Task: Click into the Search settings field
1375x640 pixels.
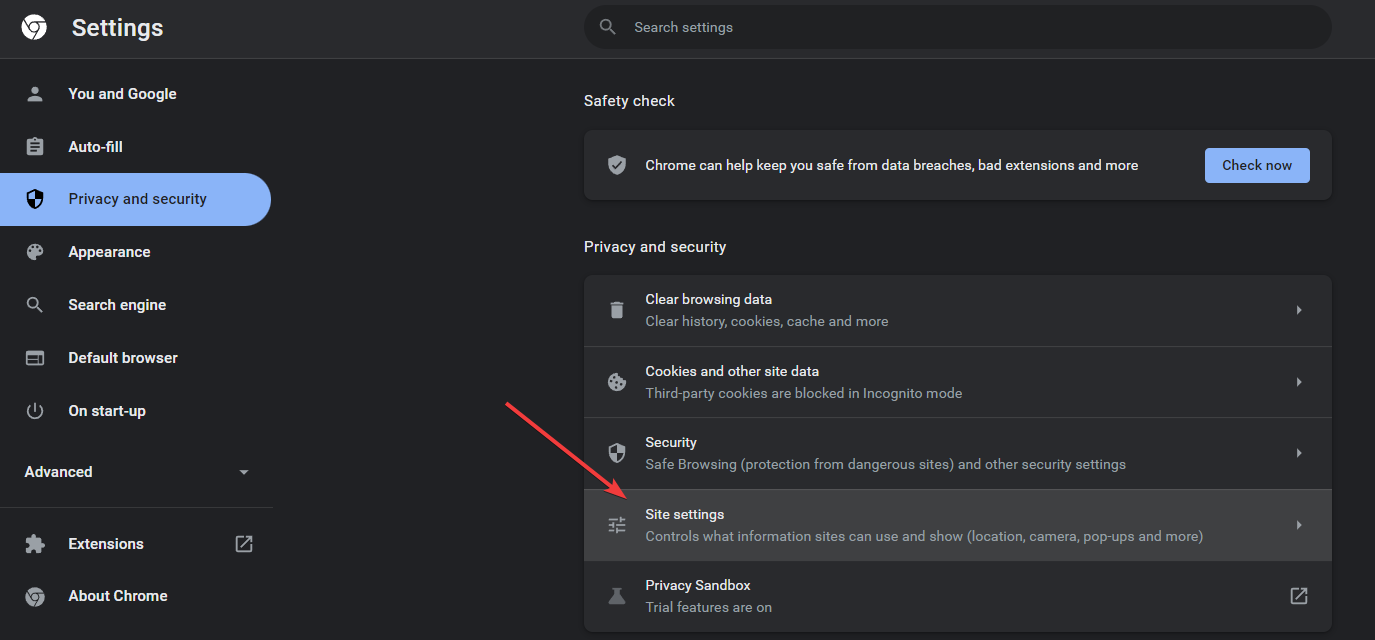Action: pyautogui.click(x=960, y=27)
